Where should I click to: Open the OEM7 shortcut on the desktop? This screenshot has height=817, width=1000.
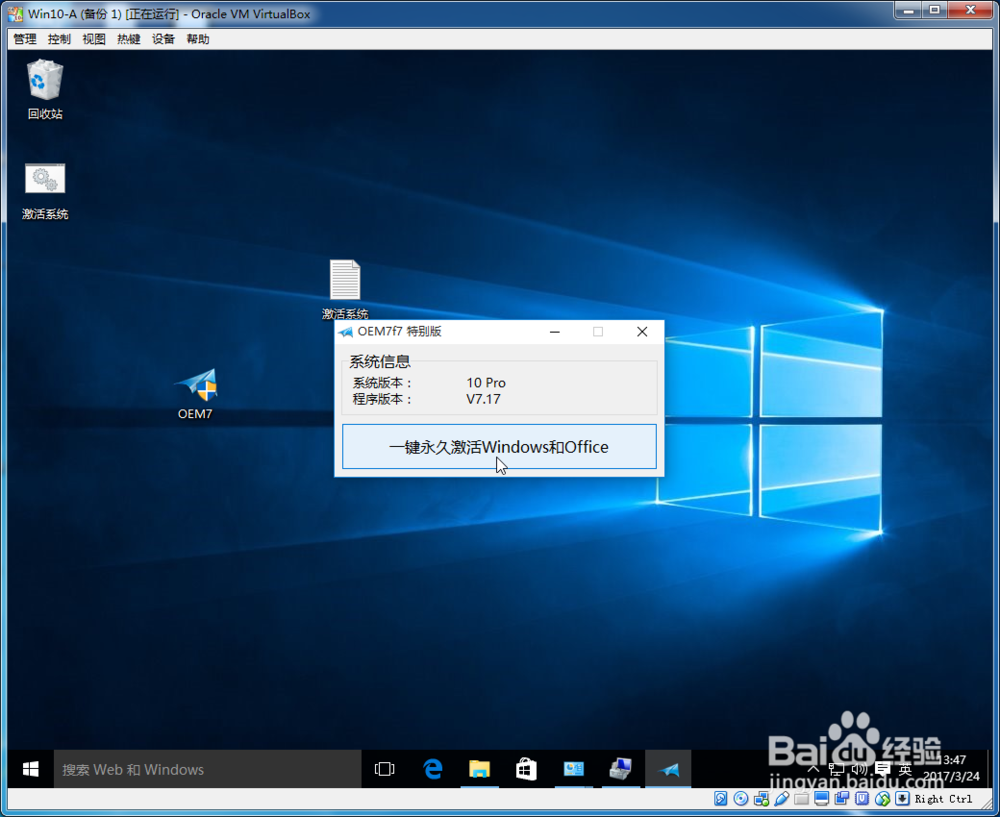(196, 385)
